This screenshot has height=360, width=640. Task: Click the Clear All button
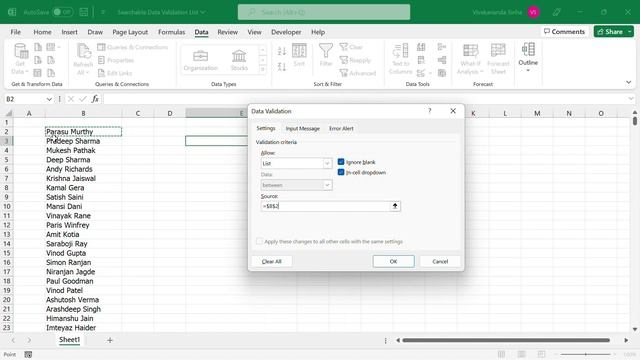click(x=271, y=261)
